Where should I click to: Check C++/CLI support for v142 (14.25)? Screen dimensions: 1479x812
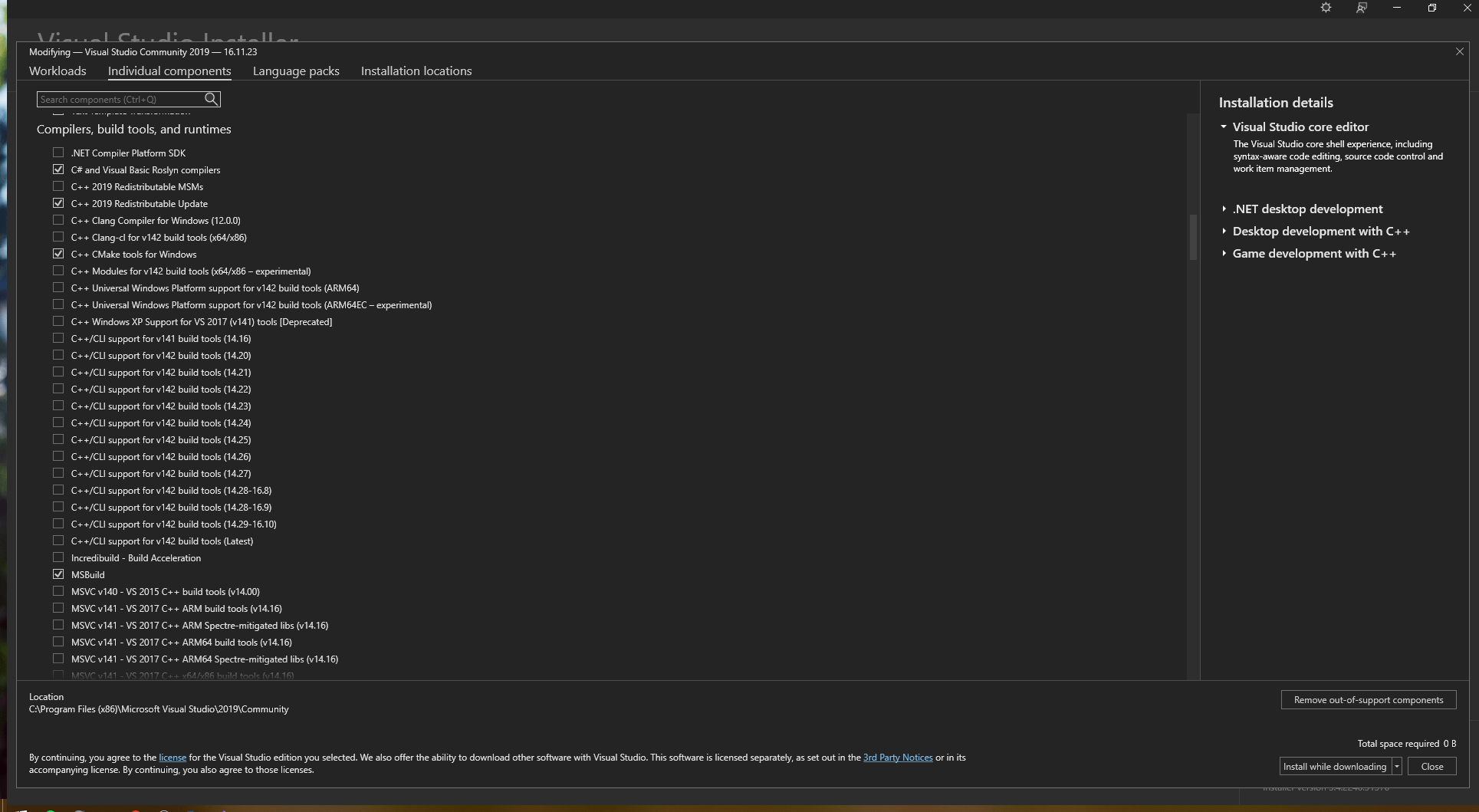coord(58,439)
